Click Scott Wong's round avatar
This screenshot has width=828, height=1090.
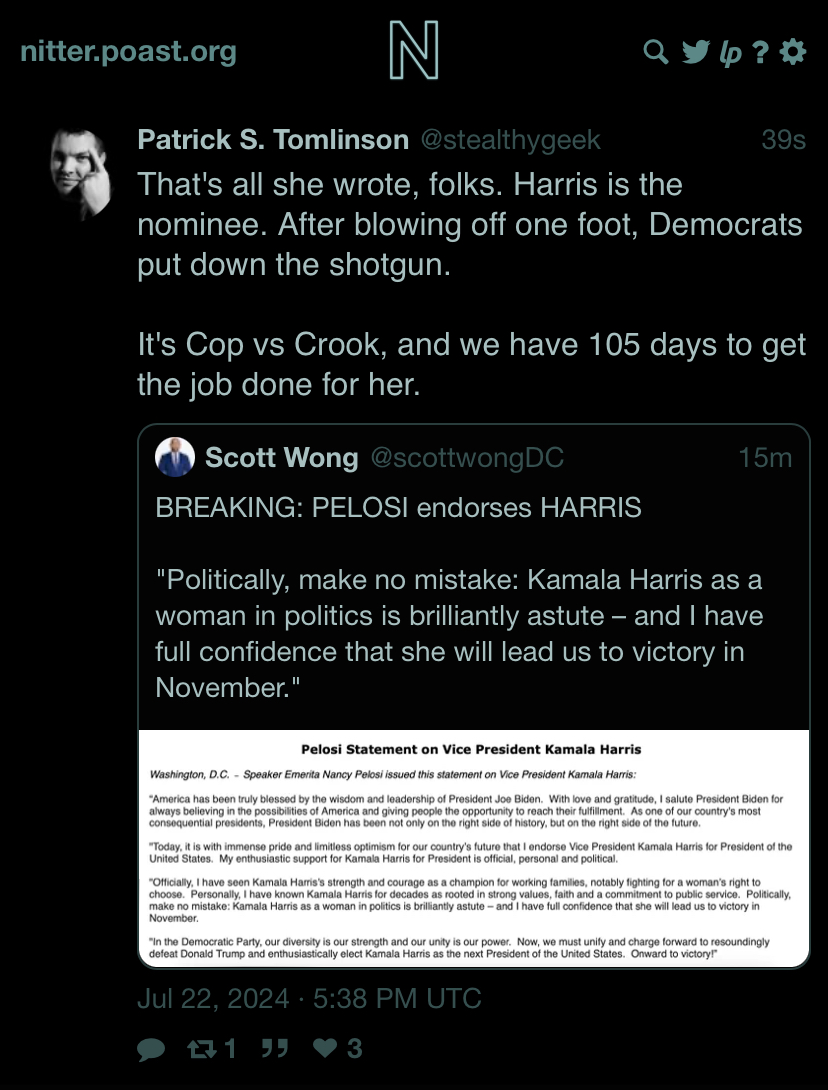[x=174, y=457]
